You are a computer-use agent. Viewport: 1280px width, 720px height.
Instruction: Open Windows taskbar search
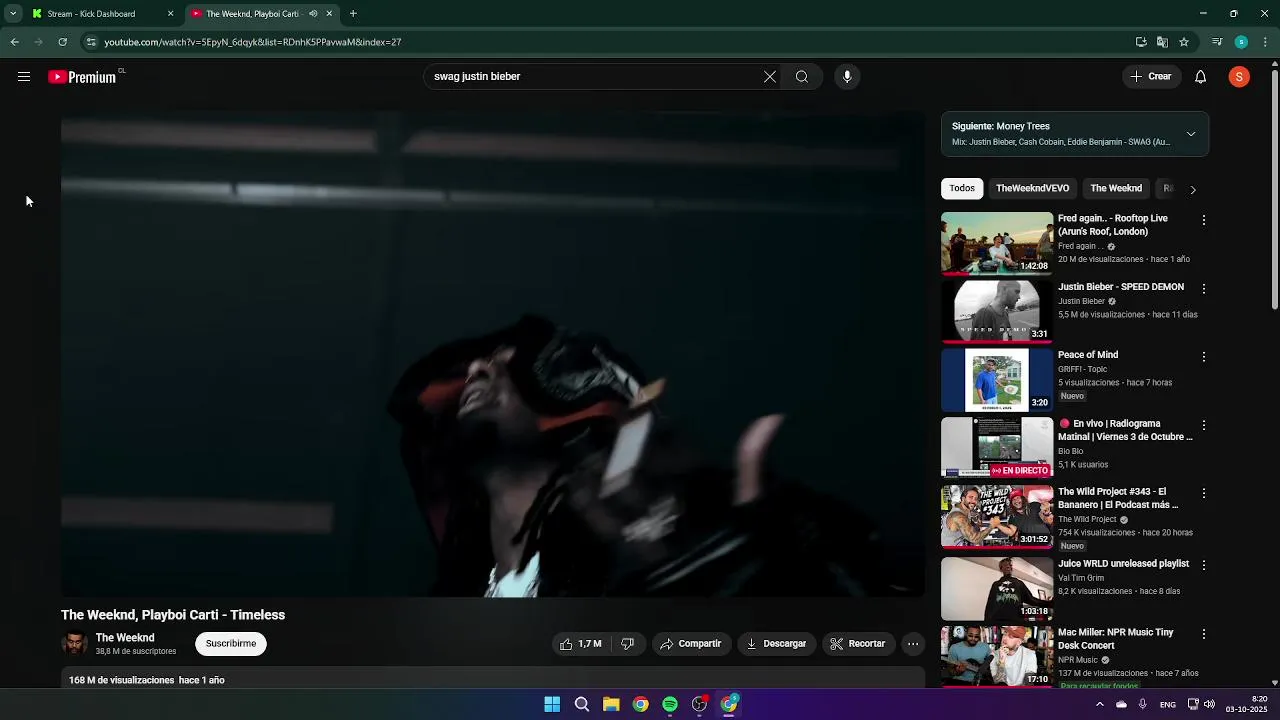point(582,704)
